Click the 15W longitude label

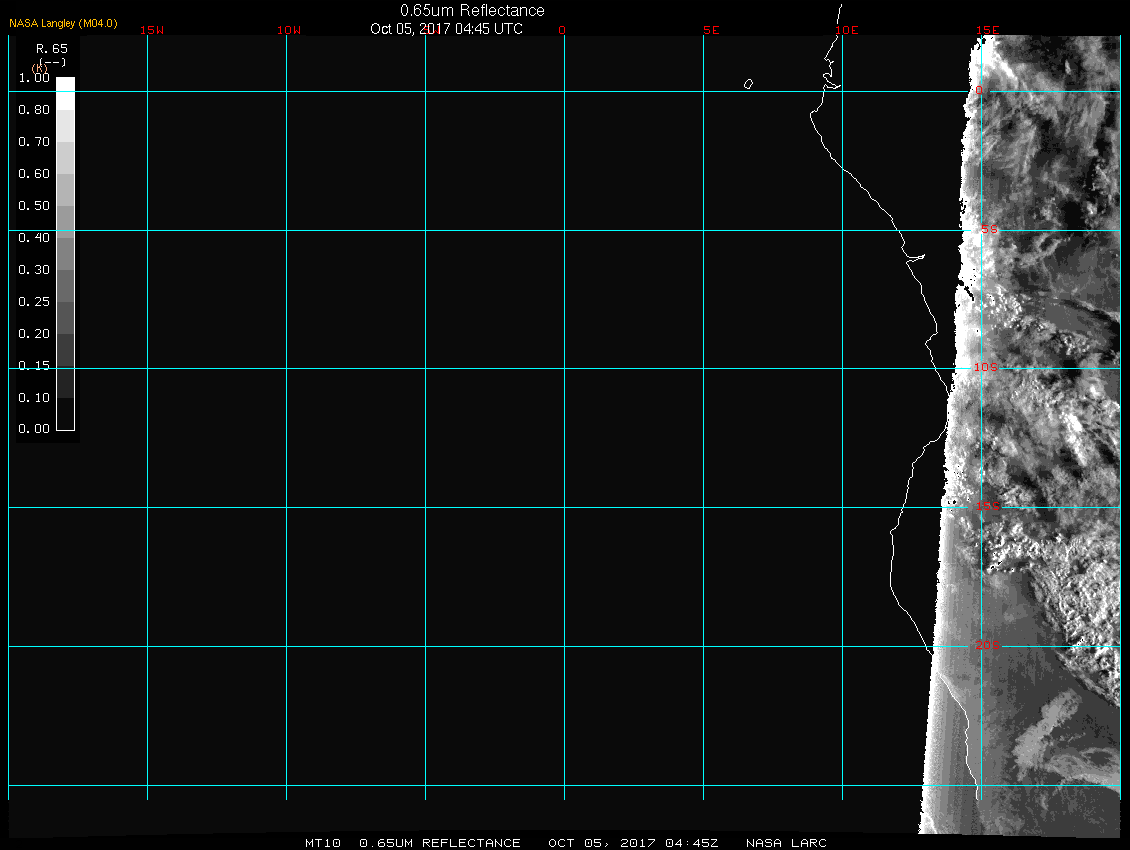click(152, 30)
